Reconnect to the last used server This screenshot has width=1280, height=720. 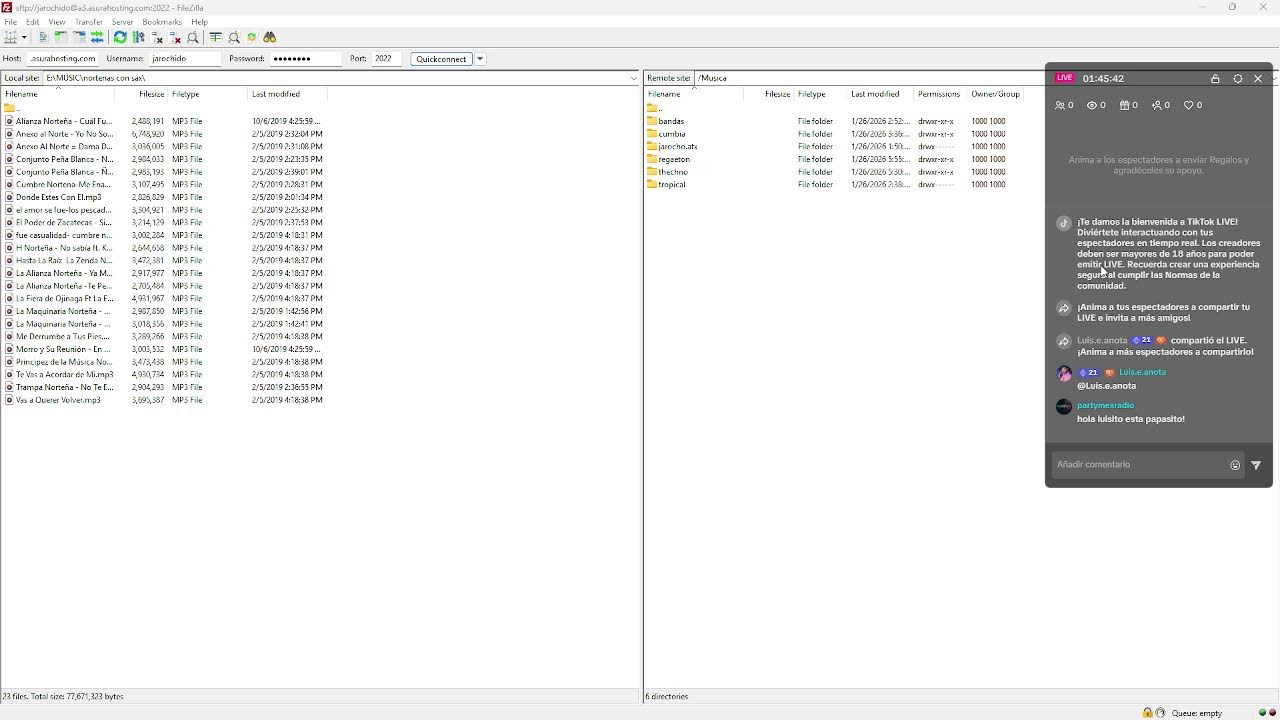[x=193, y=37]
